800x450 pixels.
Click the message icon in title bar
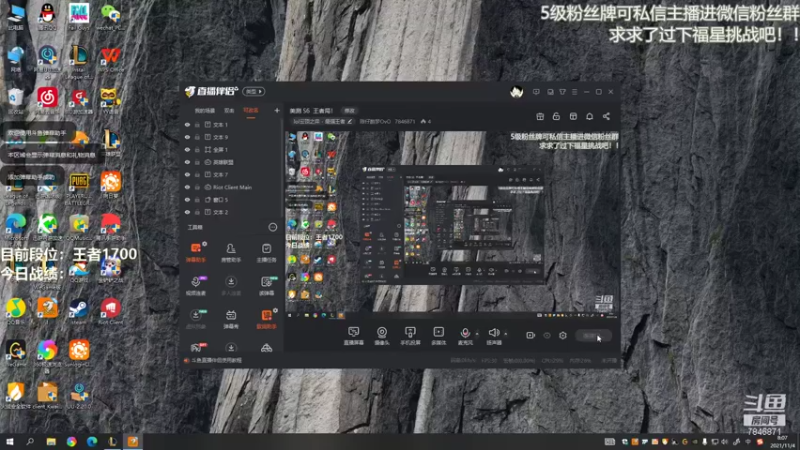(x=536, y=92)
